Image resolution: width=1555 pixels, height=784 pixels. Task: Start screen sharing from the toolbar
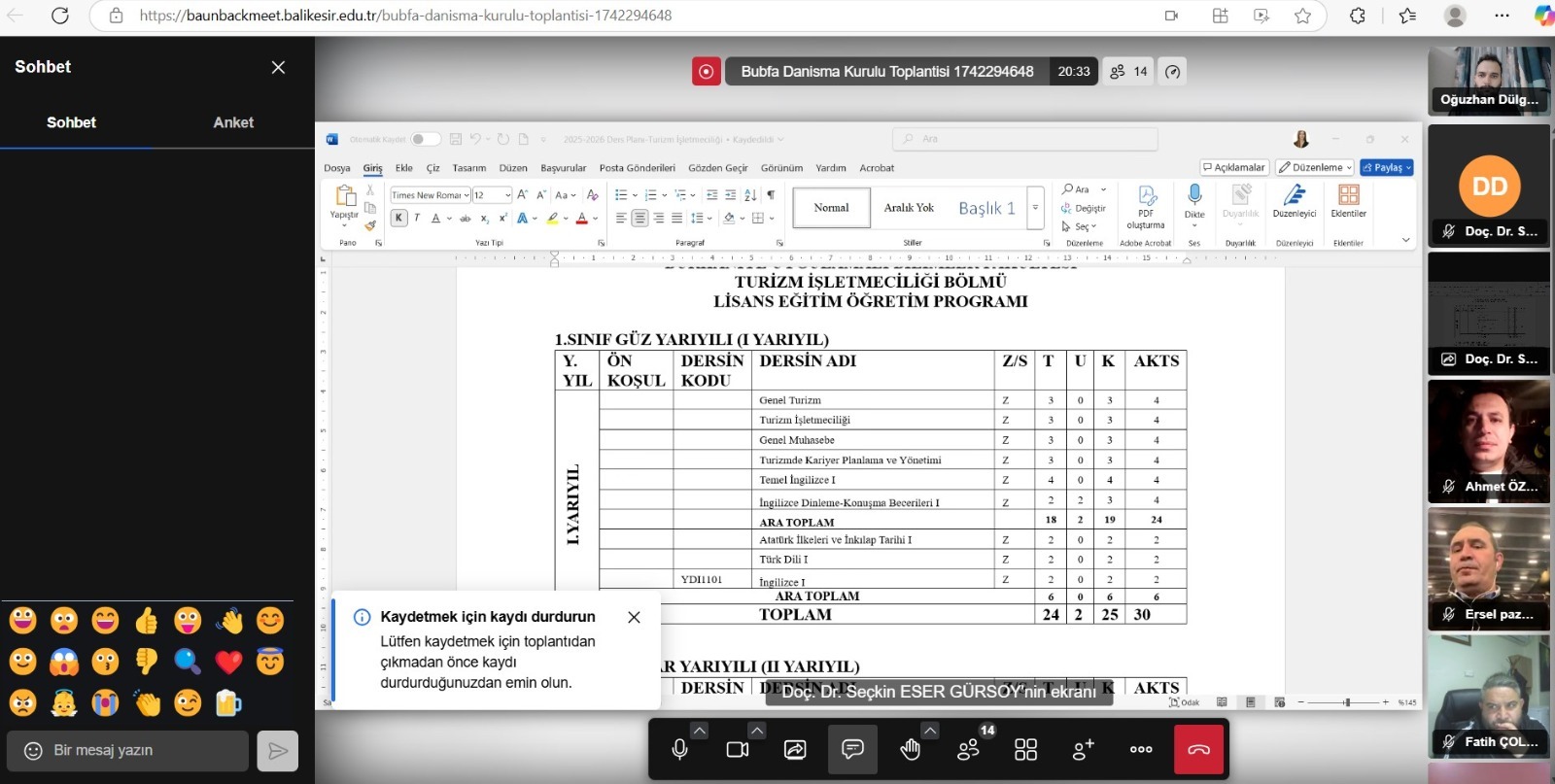pos(795,749)
